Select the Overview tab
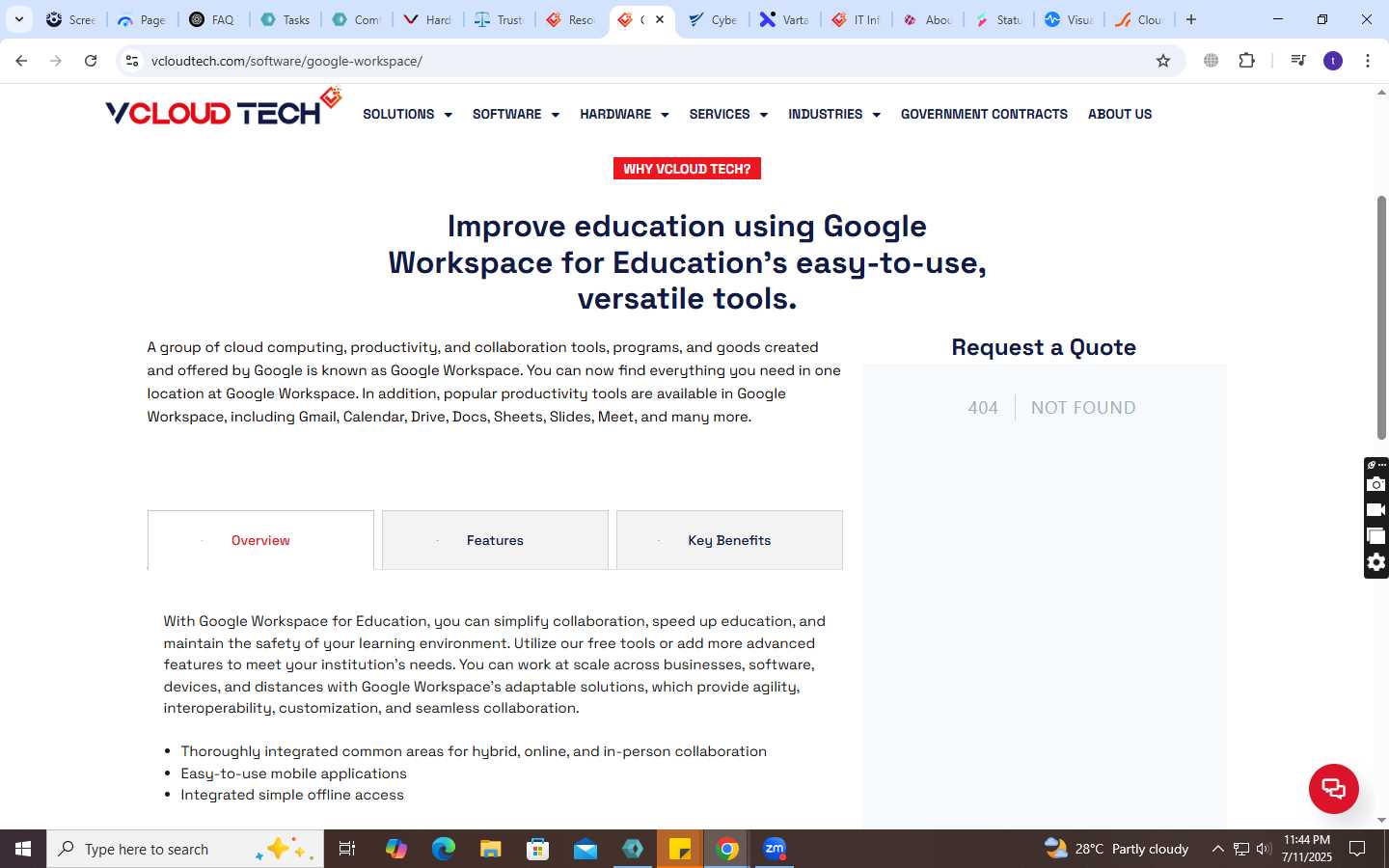Viewport: 1389px width, 868px height. 260,540
